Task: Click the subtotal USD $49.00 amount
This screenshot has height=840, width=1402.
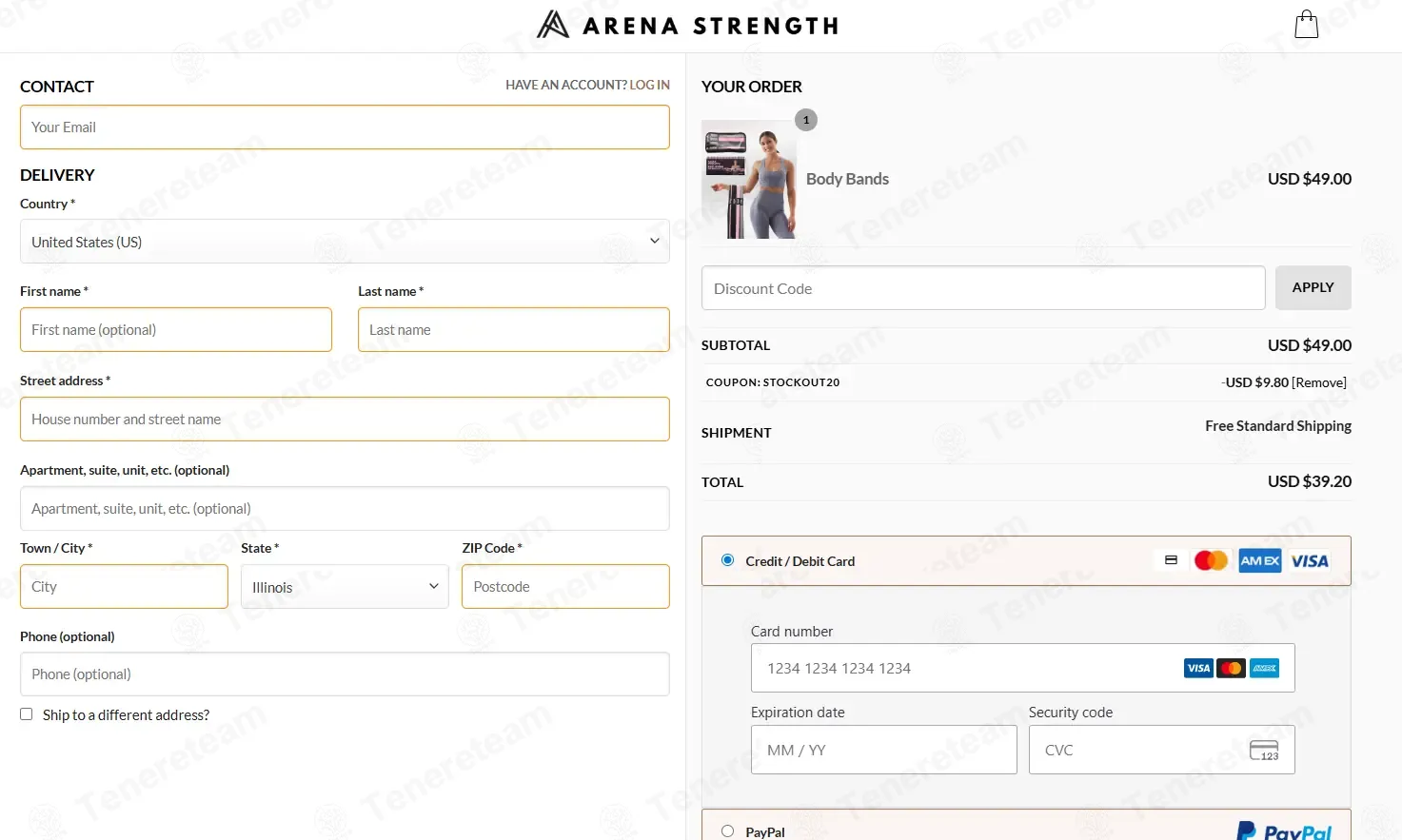Action: point(1309,345)
